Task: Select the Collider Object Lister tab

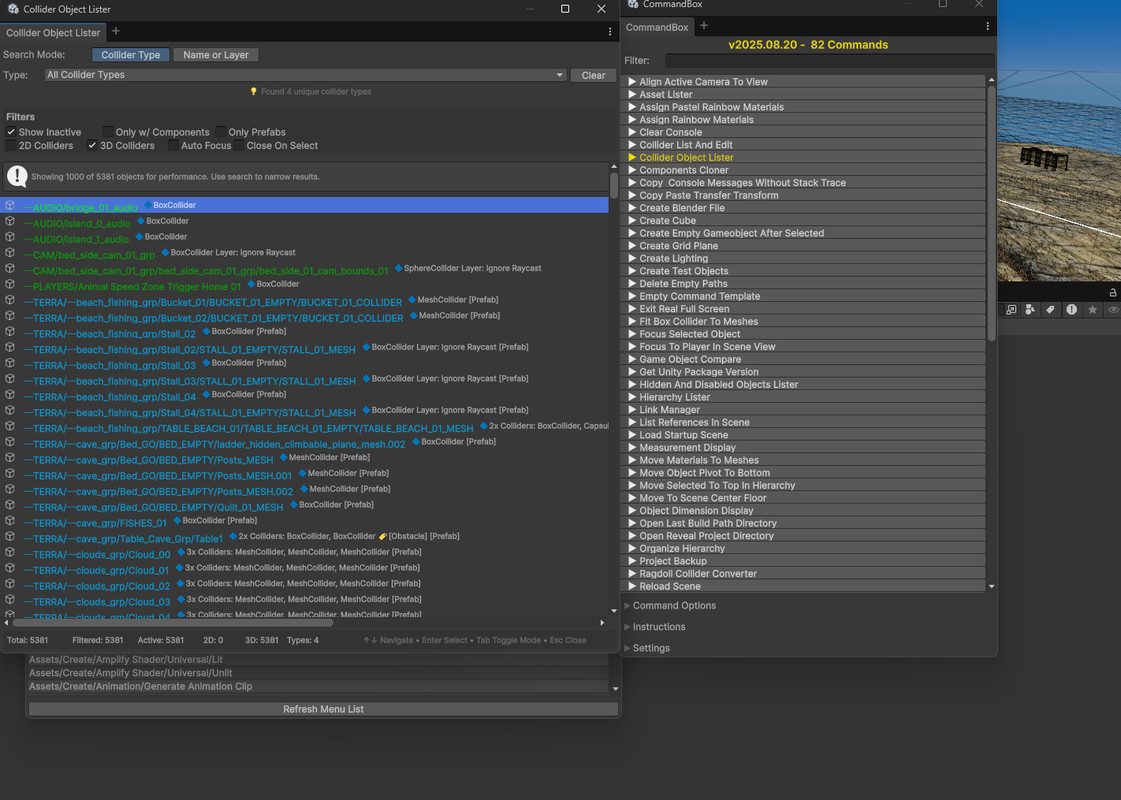Action: coord(53,33)
